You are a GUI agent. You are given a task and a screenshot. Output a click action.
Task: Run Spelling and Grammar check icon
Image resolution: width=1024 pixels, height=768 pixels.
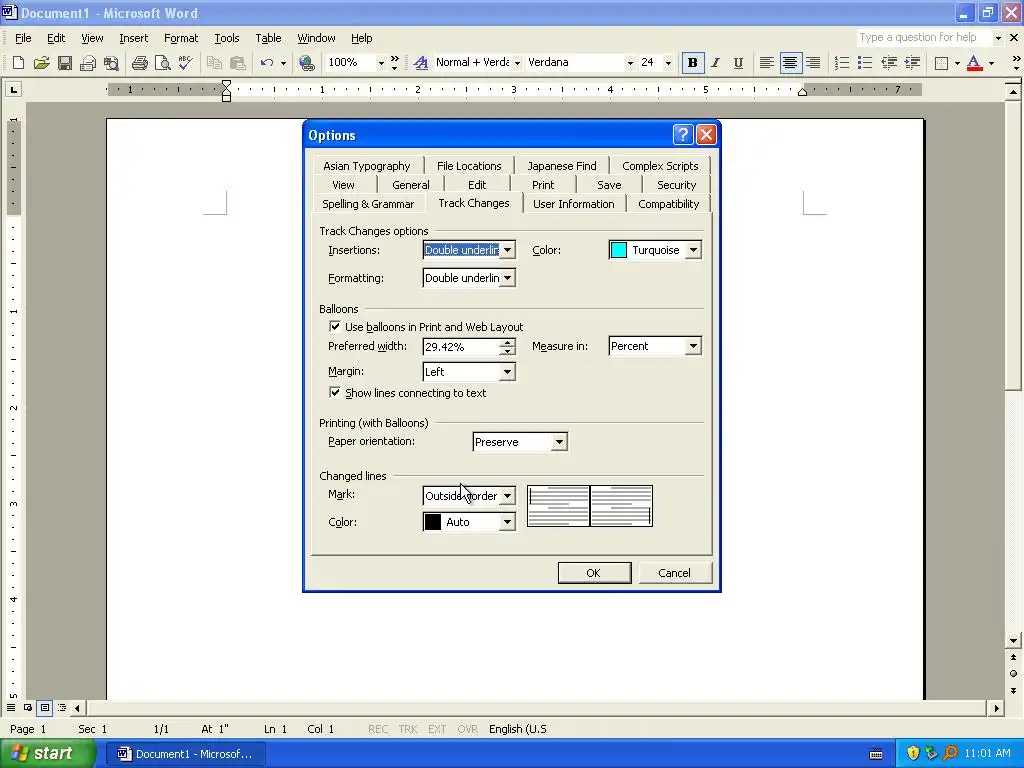click(185, 63)
